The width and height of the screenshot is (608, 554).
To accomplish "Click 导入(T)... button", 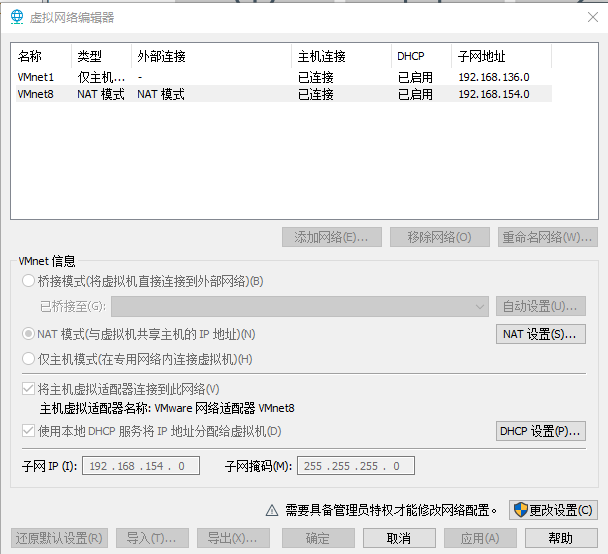I will [152, 538].
